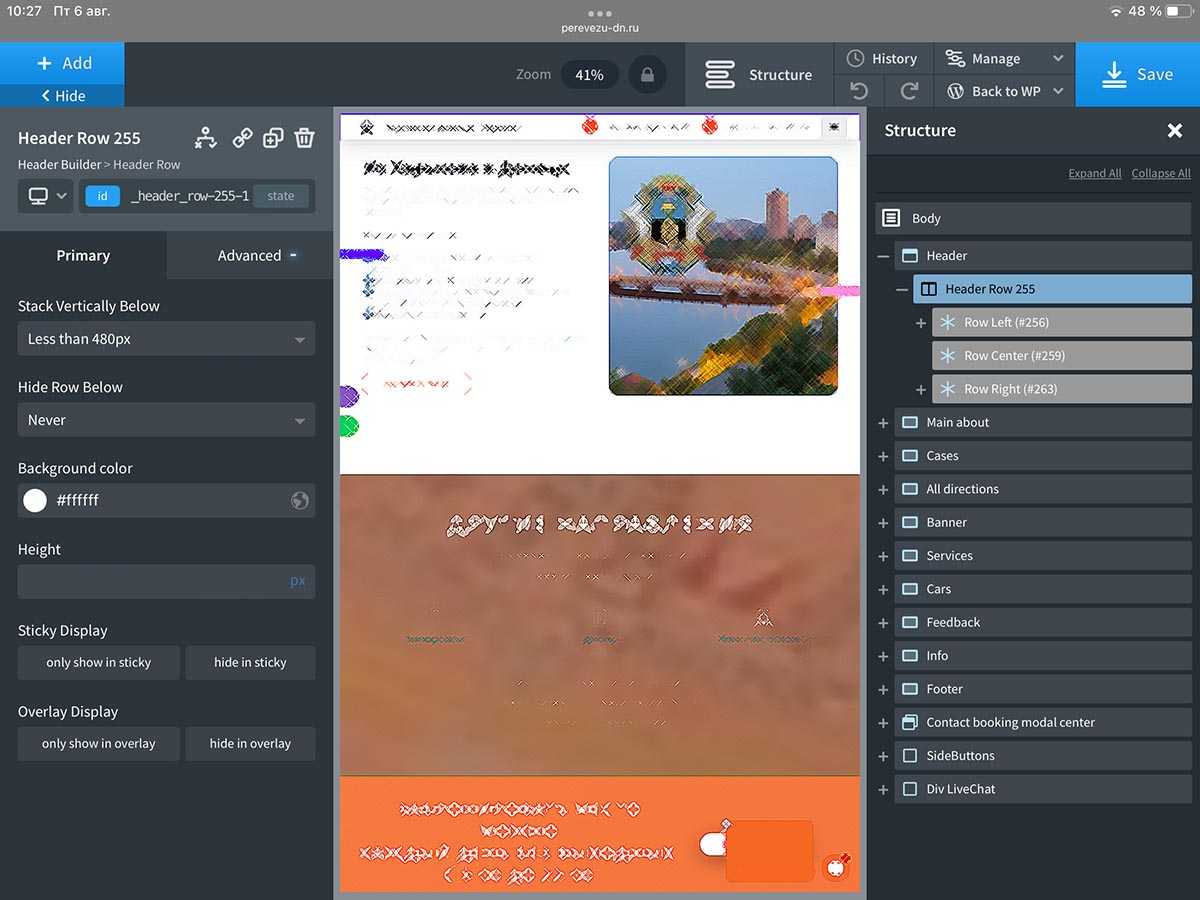Toggle 'hide in sticky' option
This screenshot has height=900, width=1200.
(250, 663)
